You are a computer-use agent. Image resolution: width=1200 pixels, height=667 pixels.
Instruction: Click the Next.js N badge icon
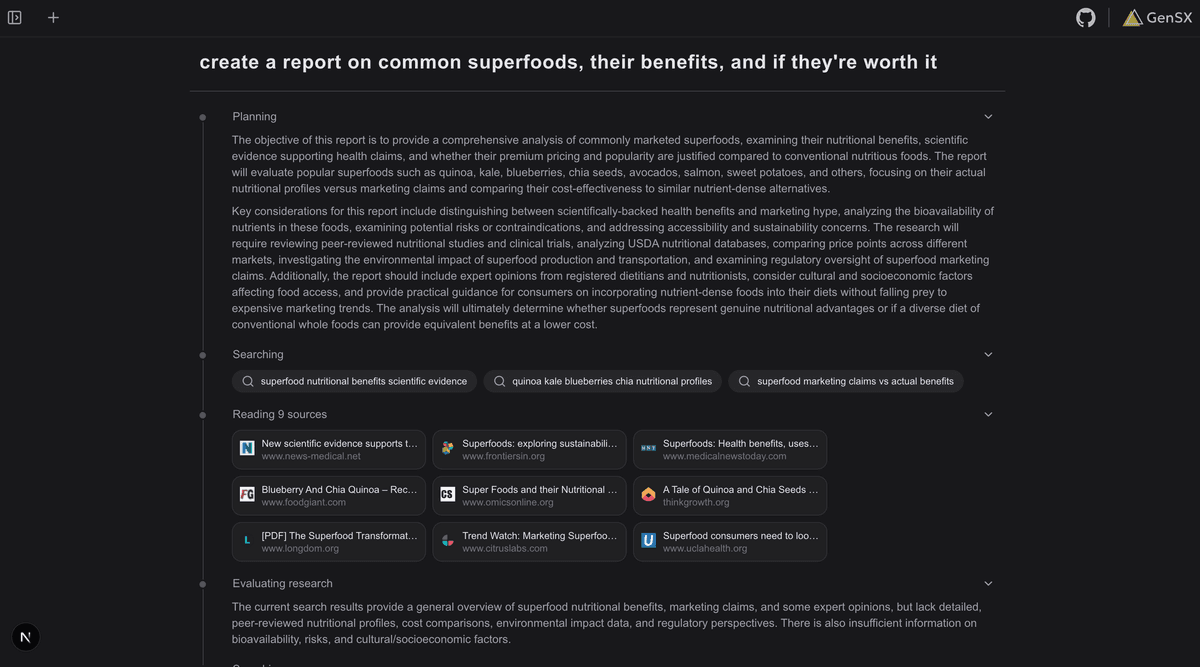26,637
